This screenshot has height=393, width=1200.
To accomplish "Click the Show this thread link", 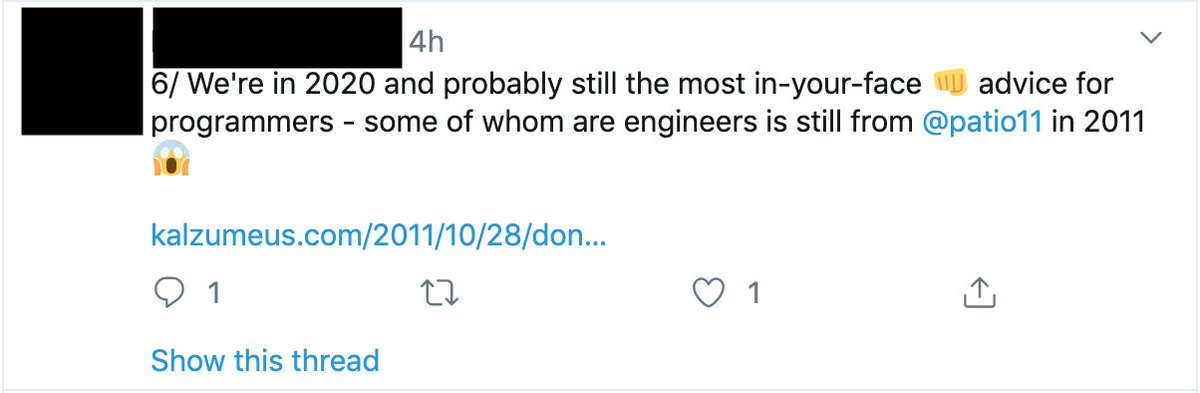I will [x=265, y=359].
